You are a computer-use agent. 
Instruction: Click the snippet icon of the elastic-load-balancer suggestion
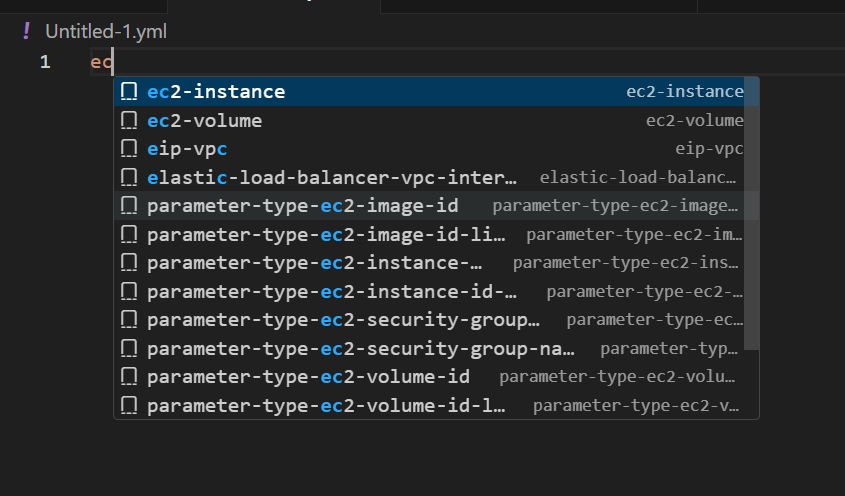click(129, 178)
